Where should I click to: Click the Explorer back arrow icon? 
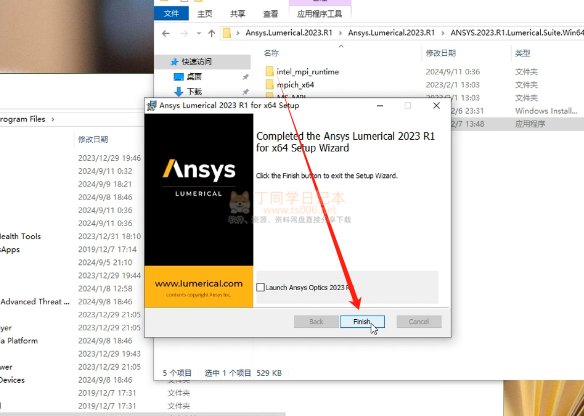(x=166, y=34)
